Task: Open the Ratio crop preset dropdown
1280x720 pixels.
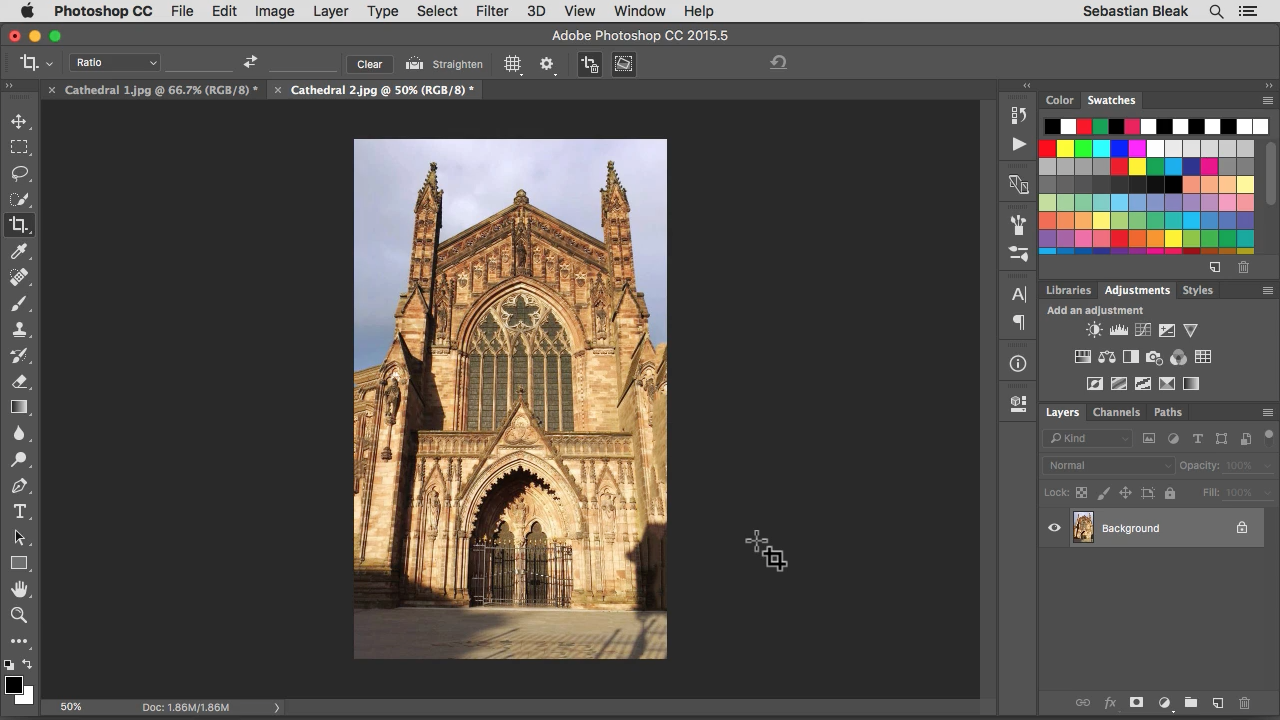Action: [115, 63]
